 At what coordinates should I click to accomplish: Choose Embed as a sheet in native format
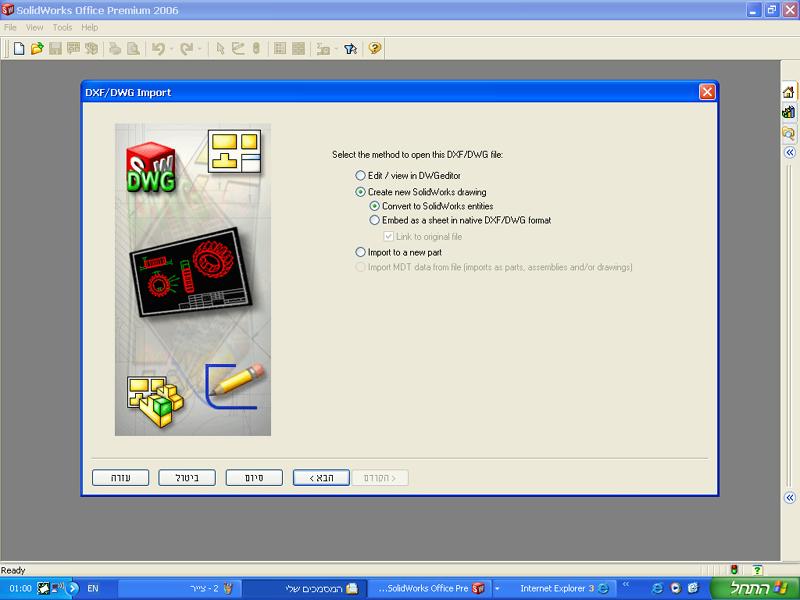[375, 220]
